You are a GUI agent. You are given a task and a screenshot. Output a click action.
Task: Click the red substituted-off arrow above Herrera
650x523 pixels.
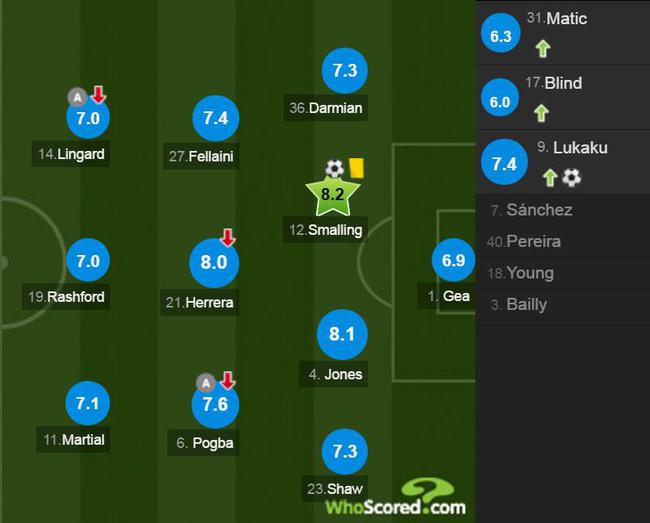[227, 237]
